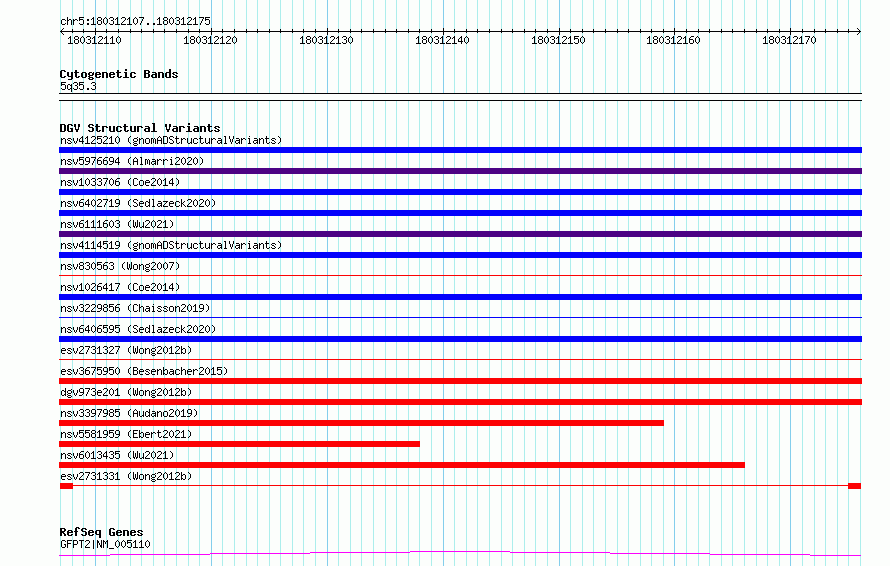The height and width of the screenshot is (566, 890).
Task: Click the chr5:180312107..180312175 region label
Action: pyautogui.click(x=135, y=21)
